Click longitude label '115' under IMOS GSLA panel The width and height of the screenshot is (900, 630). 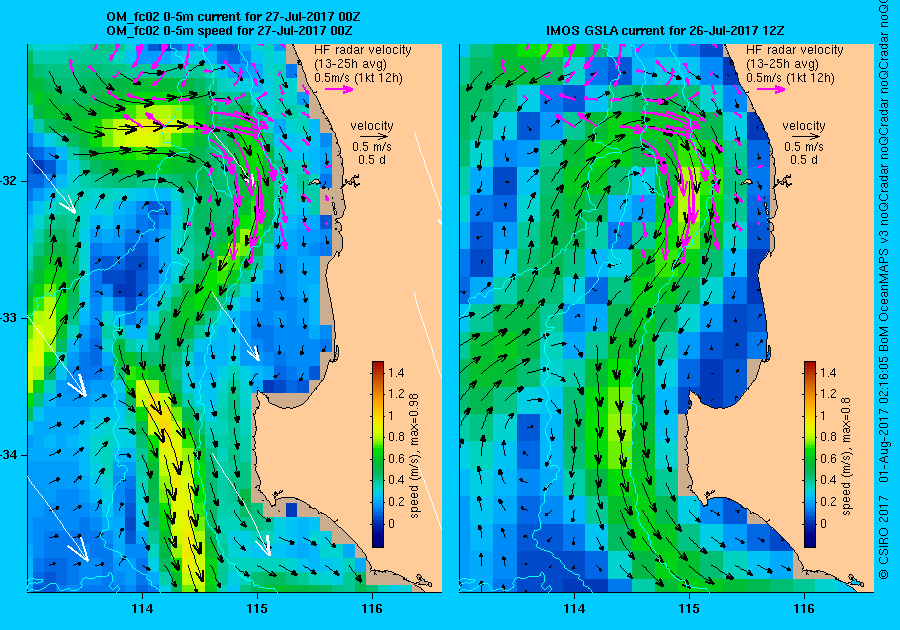689,609
